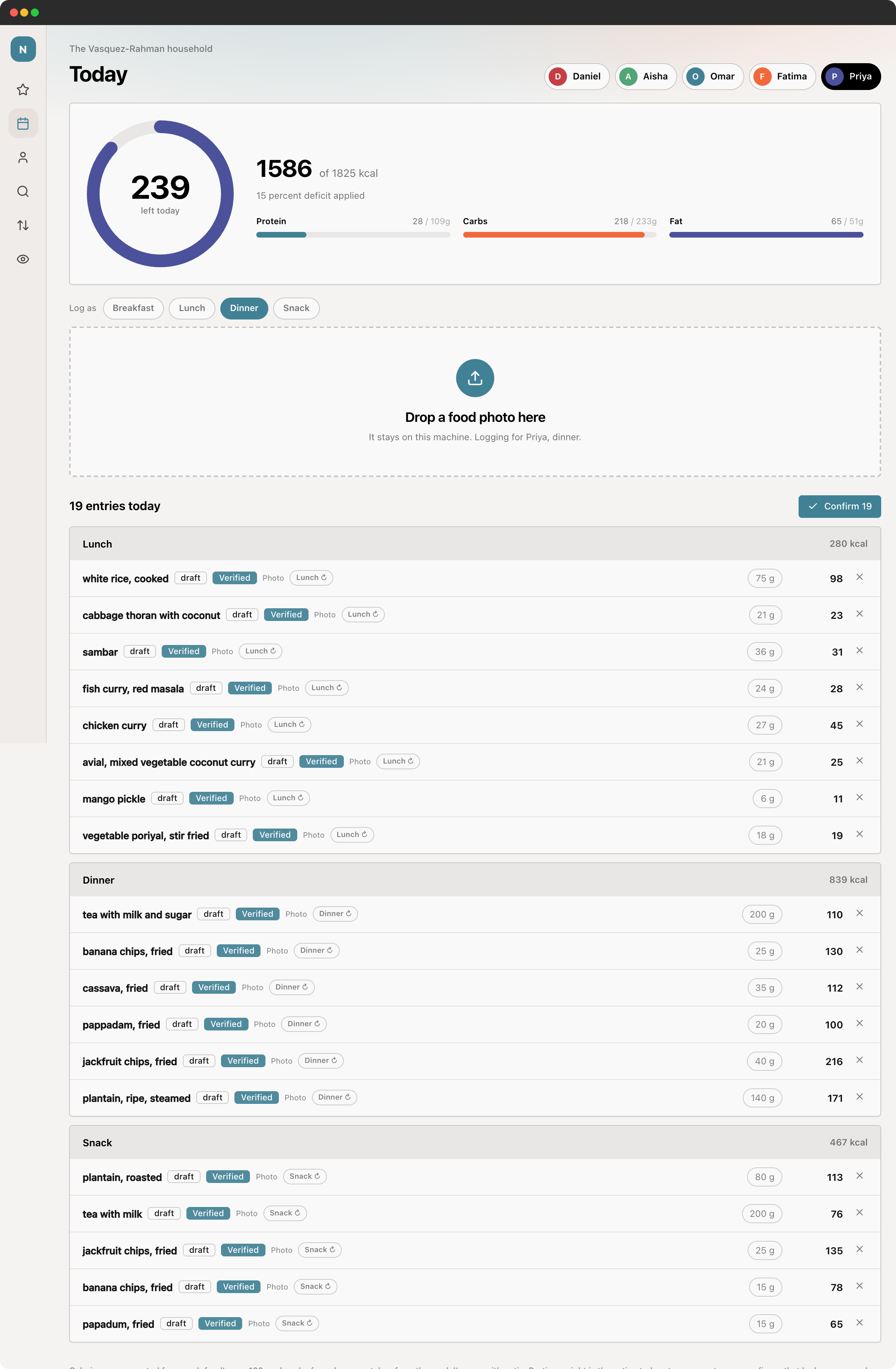Remove the tea with milk snack entry
This screenshot has width=896, height=1369.
click(x=859, y=1213)
